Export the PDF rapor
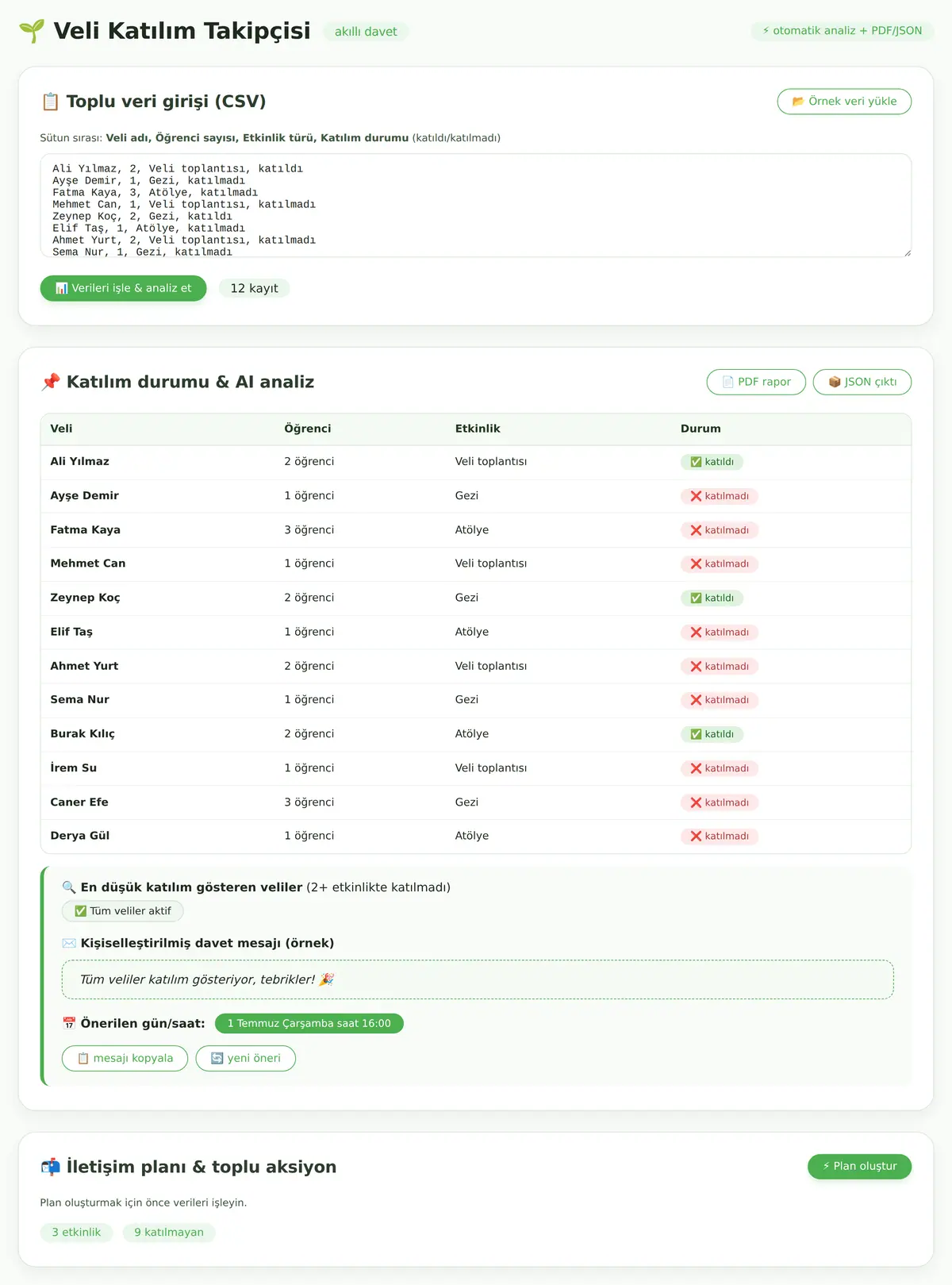This screenshot has width=952, height=1285. [x=756, y=382]
